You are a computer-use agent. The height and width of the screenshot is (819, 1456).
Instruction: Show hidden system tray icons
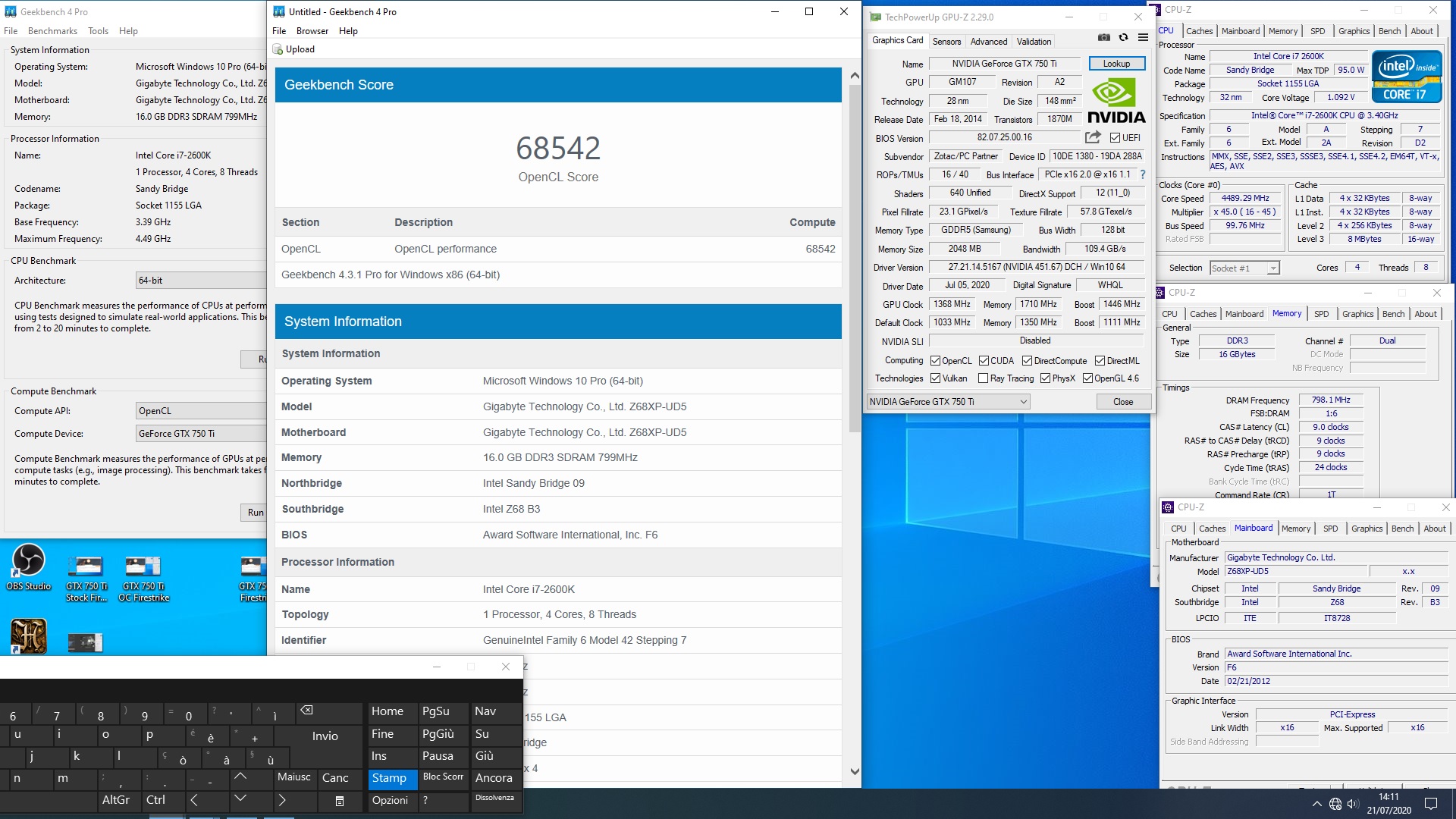coord(1317,804)
